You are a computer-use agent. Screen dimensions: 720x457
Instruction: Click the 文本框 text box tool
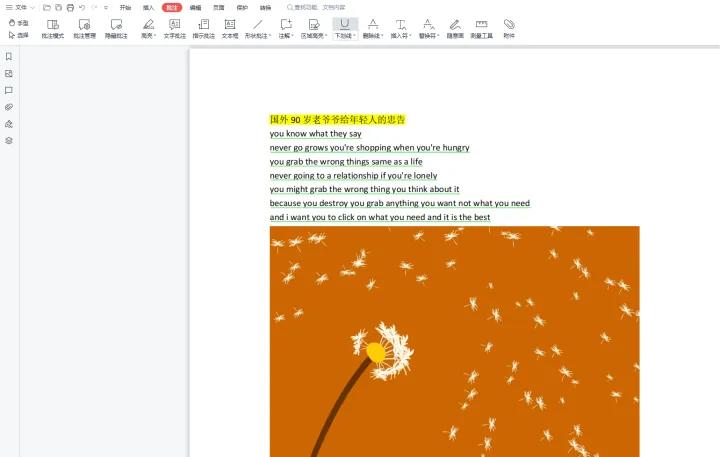coord(230,27)
